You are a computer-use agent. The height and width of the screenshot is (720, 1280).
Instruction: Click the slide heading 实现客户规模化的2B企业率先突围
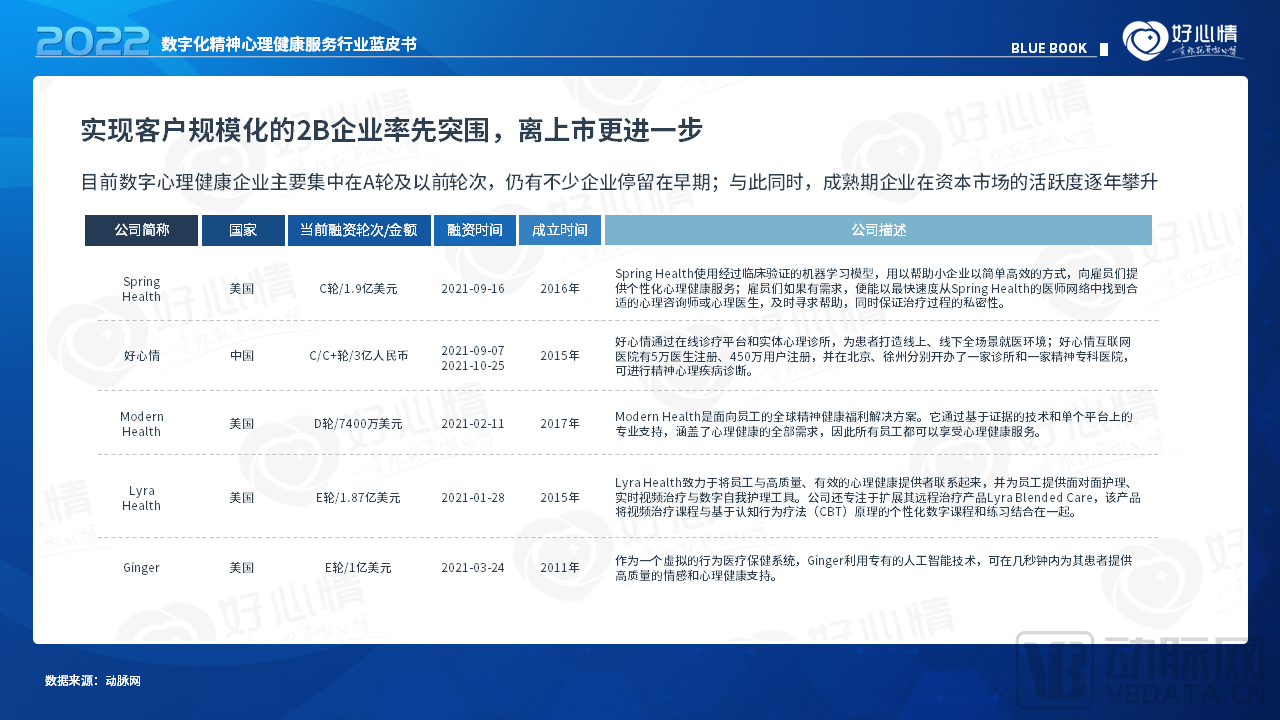coord(392,130)
